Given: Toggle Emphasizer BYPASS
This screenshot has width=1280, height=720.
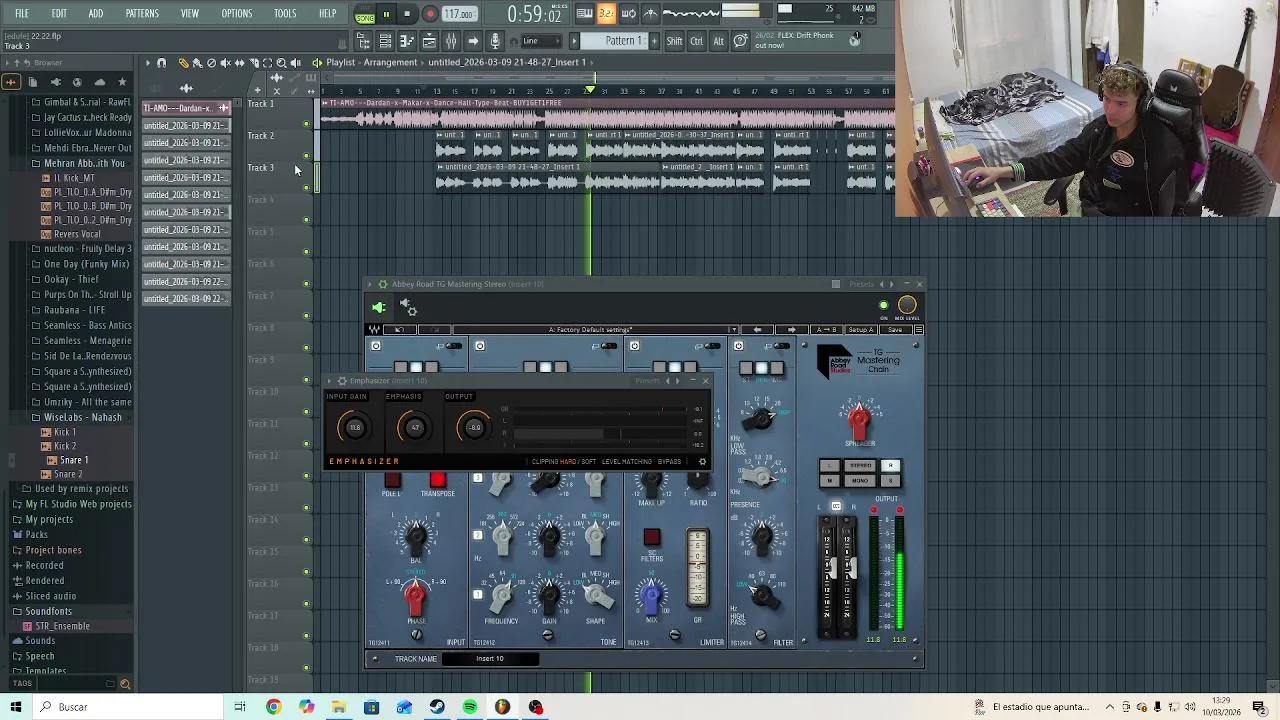Looking at the screenshot, I should 670,462.
